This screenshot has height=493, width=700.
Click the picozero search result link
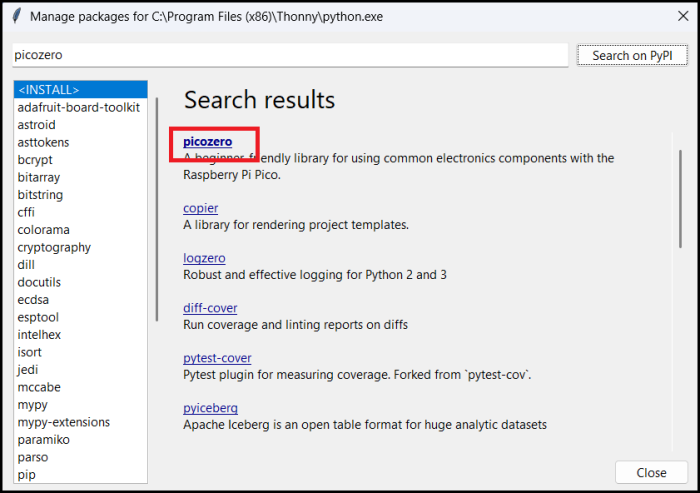point(208,142)
